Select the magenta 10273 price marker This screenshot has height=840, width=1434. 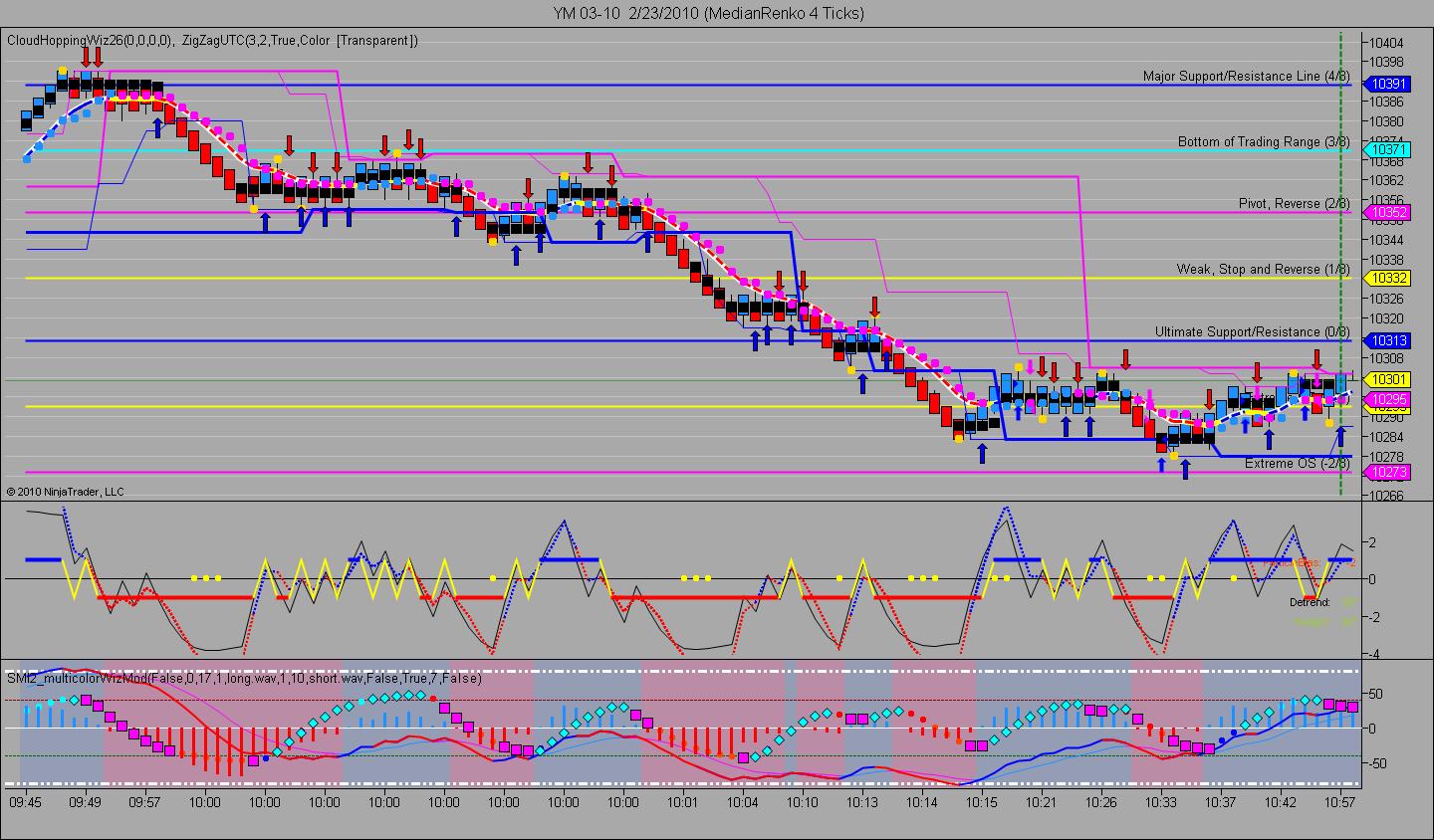(x=1386, y=473)
